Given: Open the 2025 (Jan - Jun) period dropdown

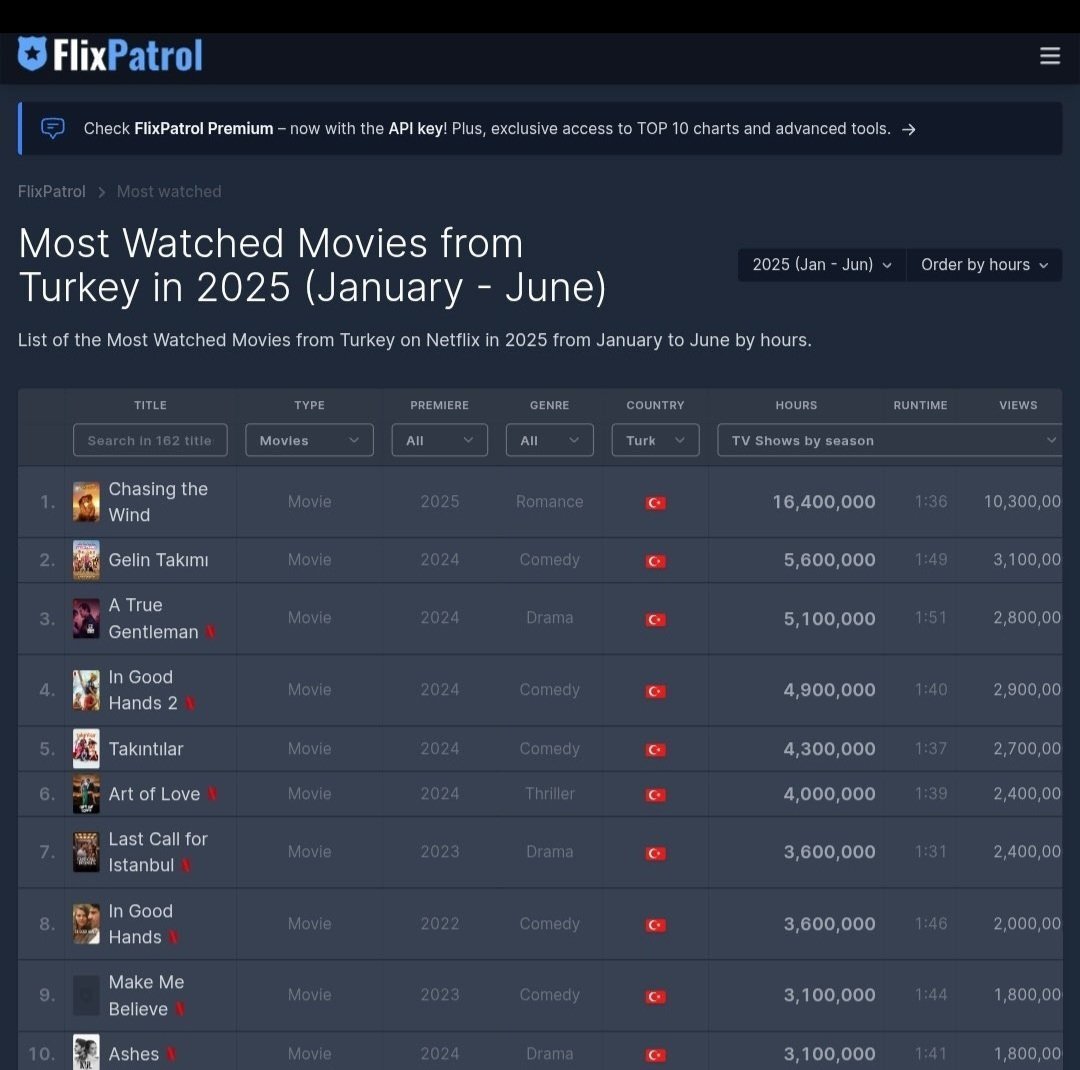Looking at the screenshot, I should point(822,265).
